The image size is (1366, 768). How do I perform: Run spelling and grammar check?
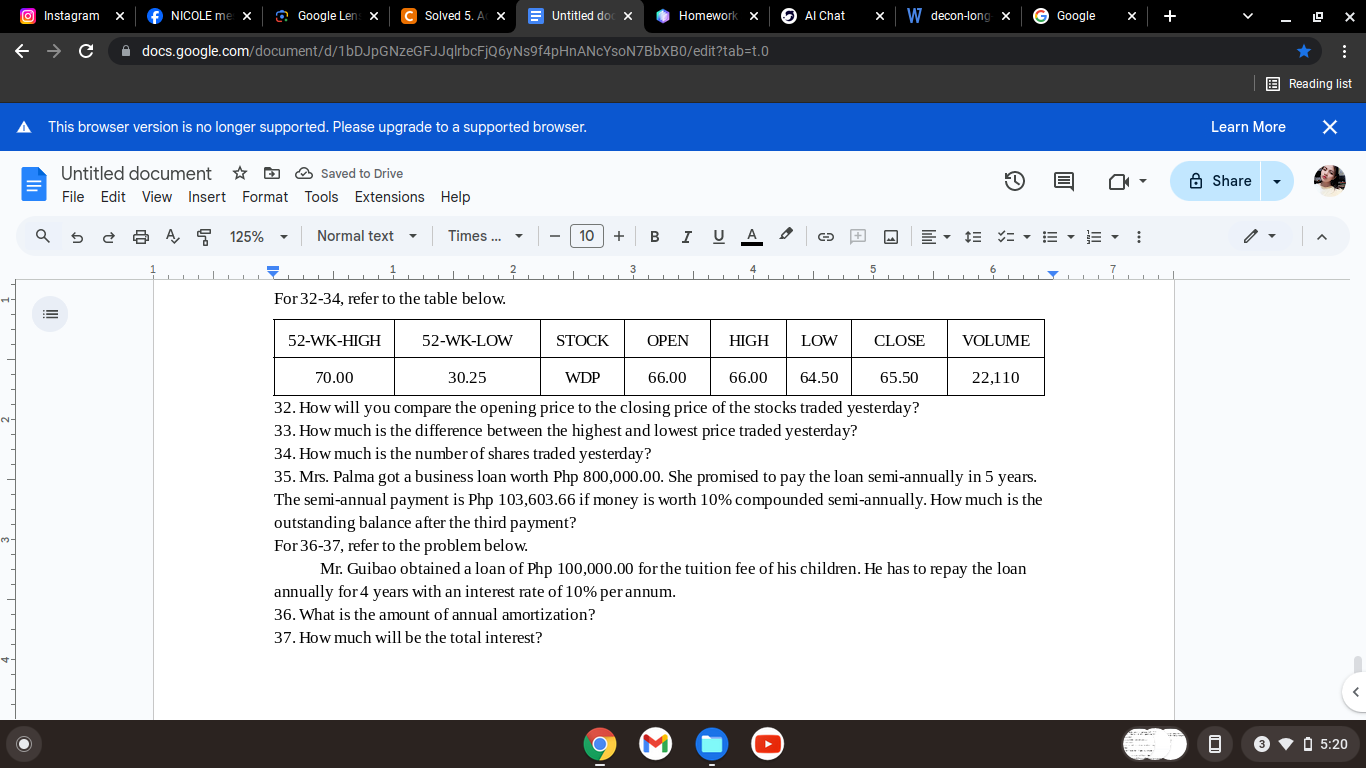(x=172, y=237)
